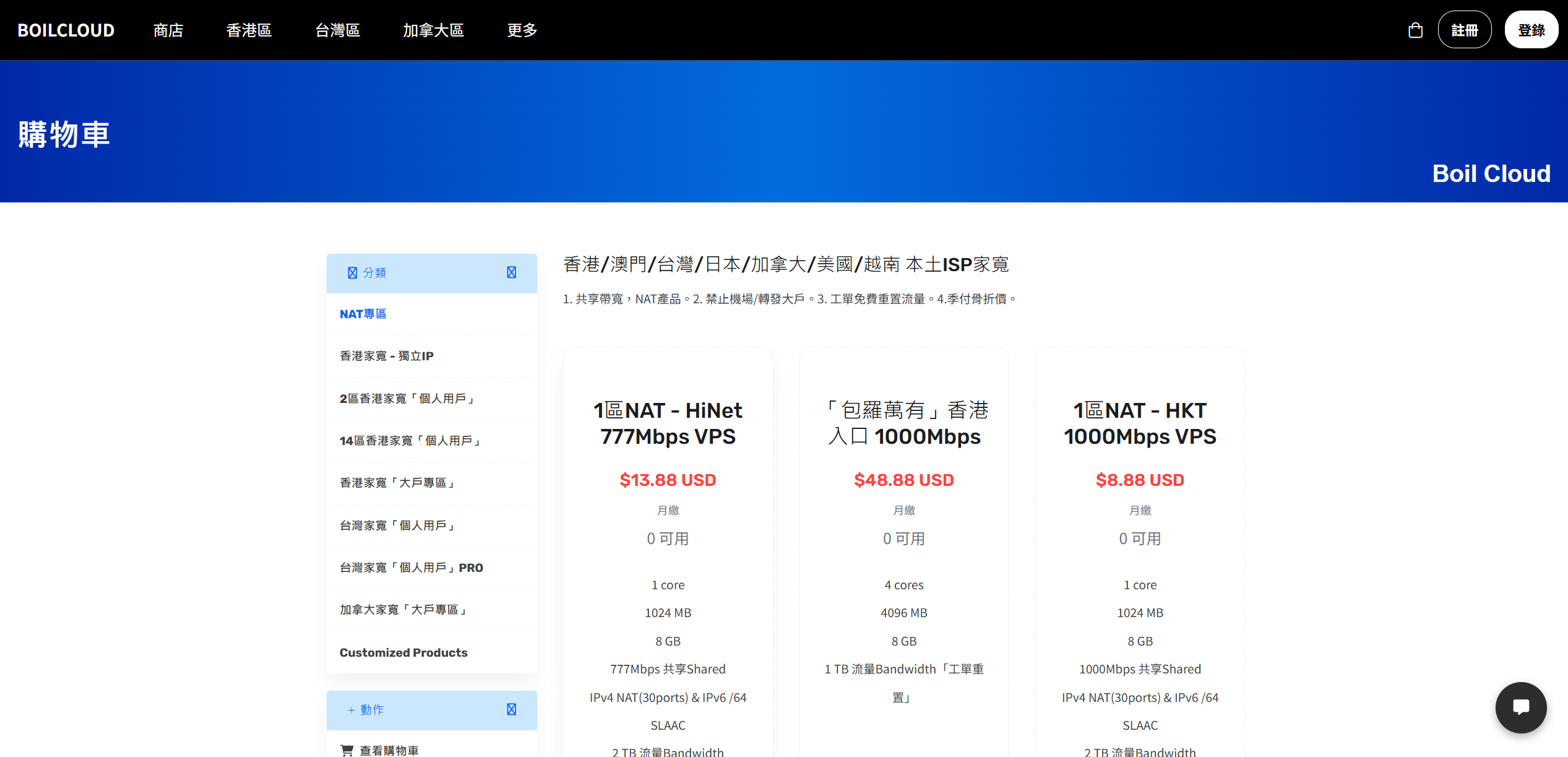Click the Boil Cloud banner text
The height and width of the screenshot is (757, 1568).
[x=1491, y=173]
